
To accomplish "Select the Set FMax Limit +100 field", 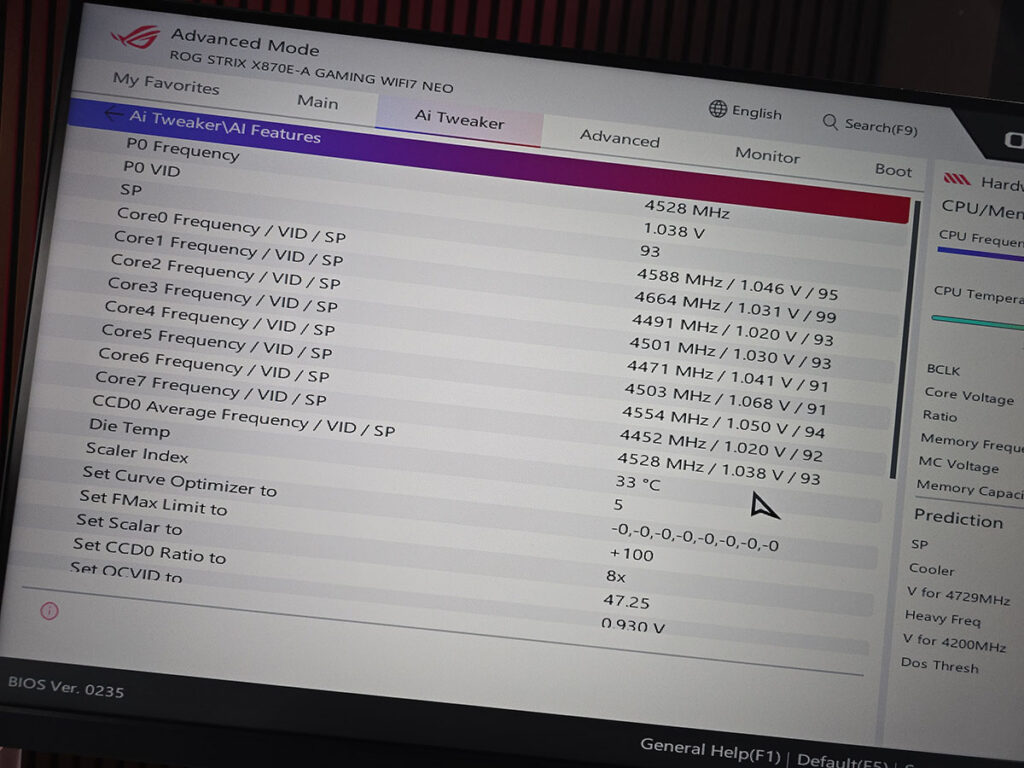I will 631,555.
